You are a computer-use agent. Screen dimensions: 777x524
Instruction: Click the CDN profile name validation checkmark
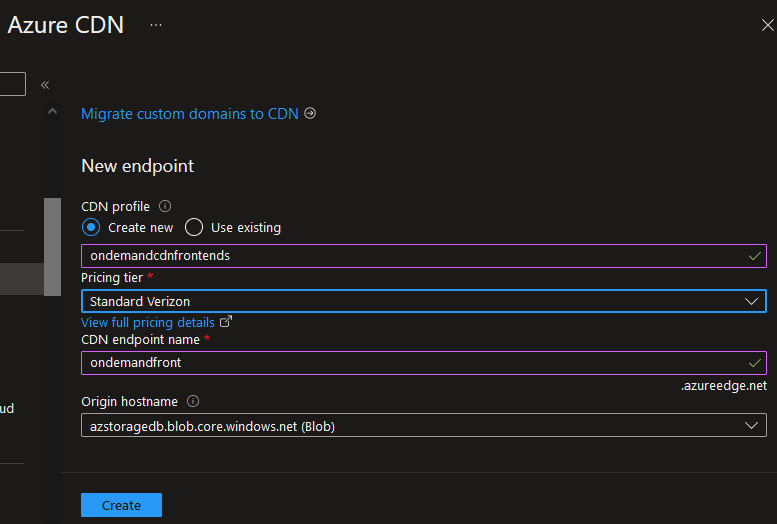(x=755, y=256)
